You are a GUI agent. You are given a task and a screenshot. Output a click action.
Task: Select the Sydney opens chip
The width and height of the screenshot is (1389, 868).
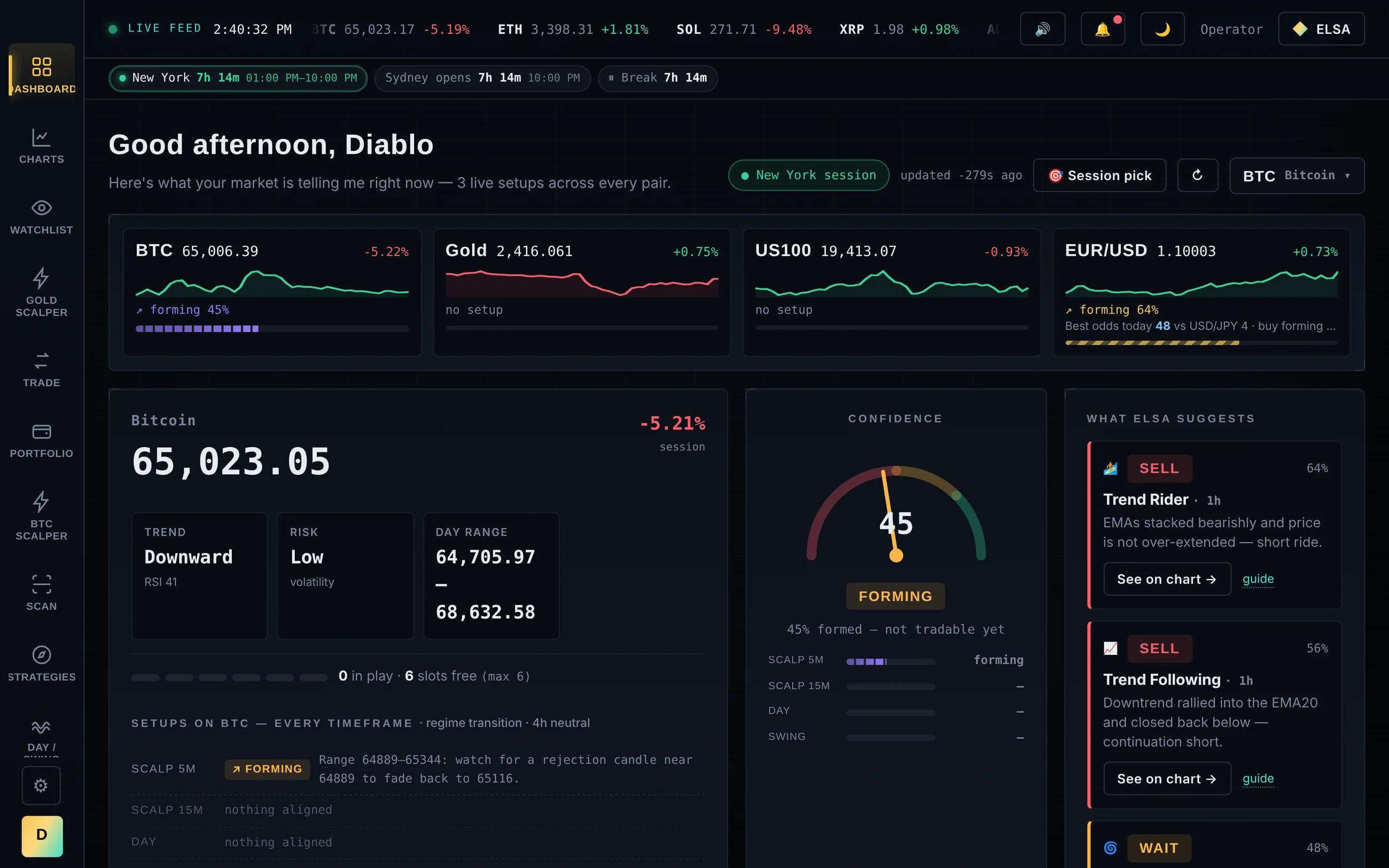pyautogui.click(x=482, y=78)
